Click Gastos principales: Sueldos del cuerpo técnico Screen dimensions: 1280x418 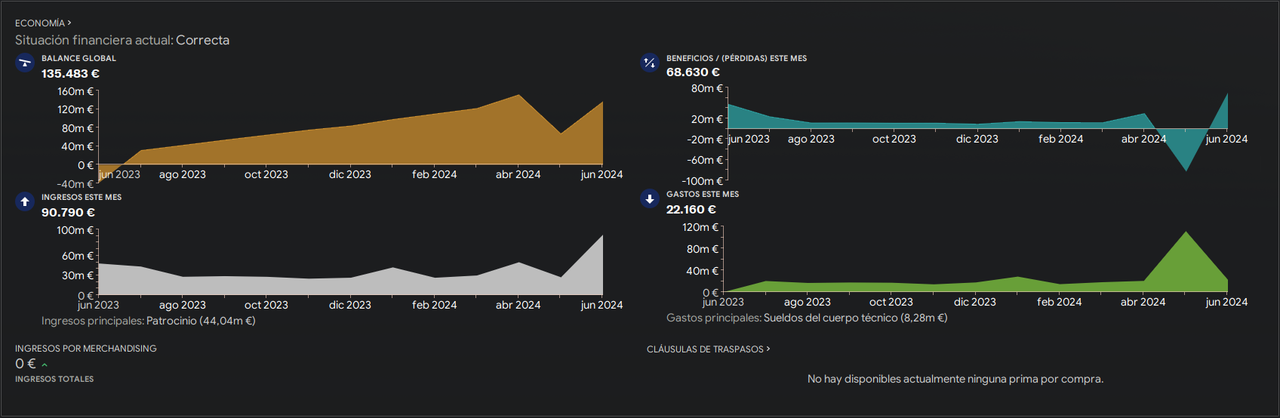806,318
